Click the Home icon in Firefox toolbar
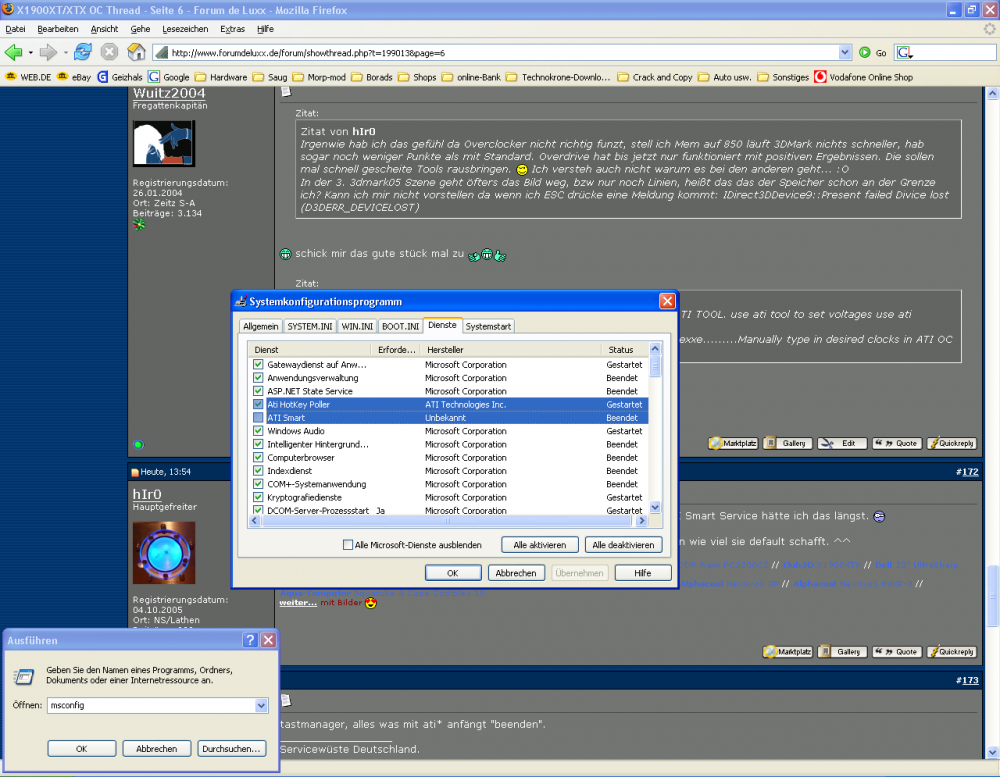This screenshot has width=1000, height=777. point(136,52)
